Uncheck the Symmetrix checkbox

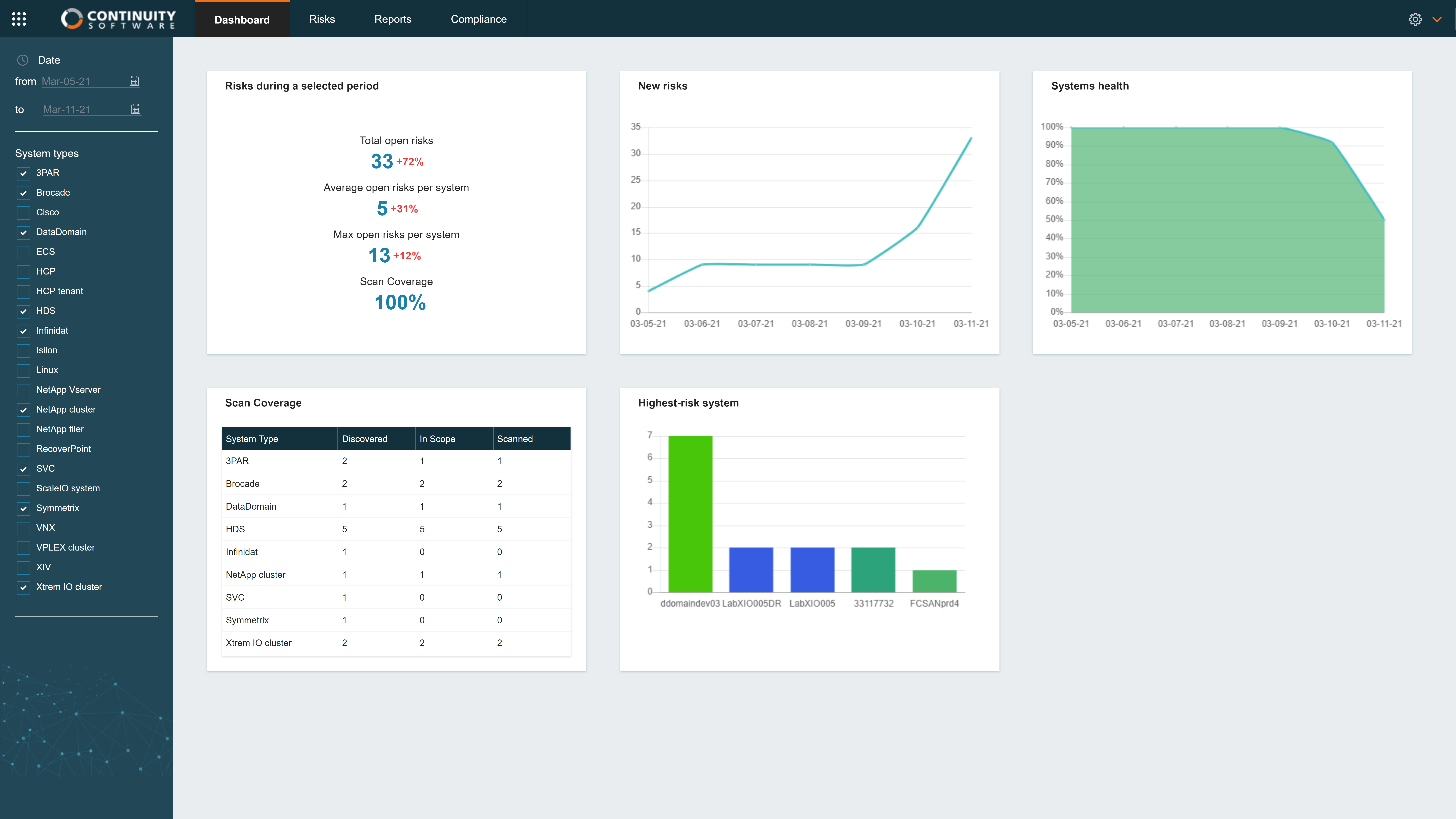23,509
